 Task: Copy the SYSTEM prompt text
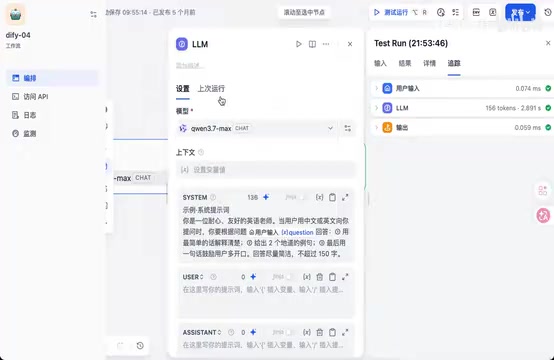point(332,197)
